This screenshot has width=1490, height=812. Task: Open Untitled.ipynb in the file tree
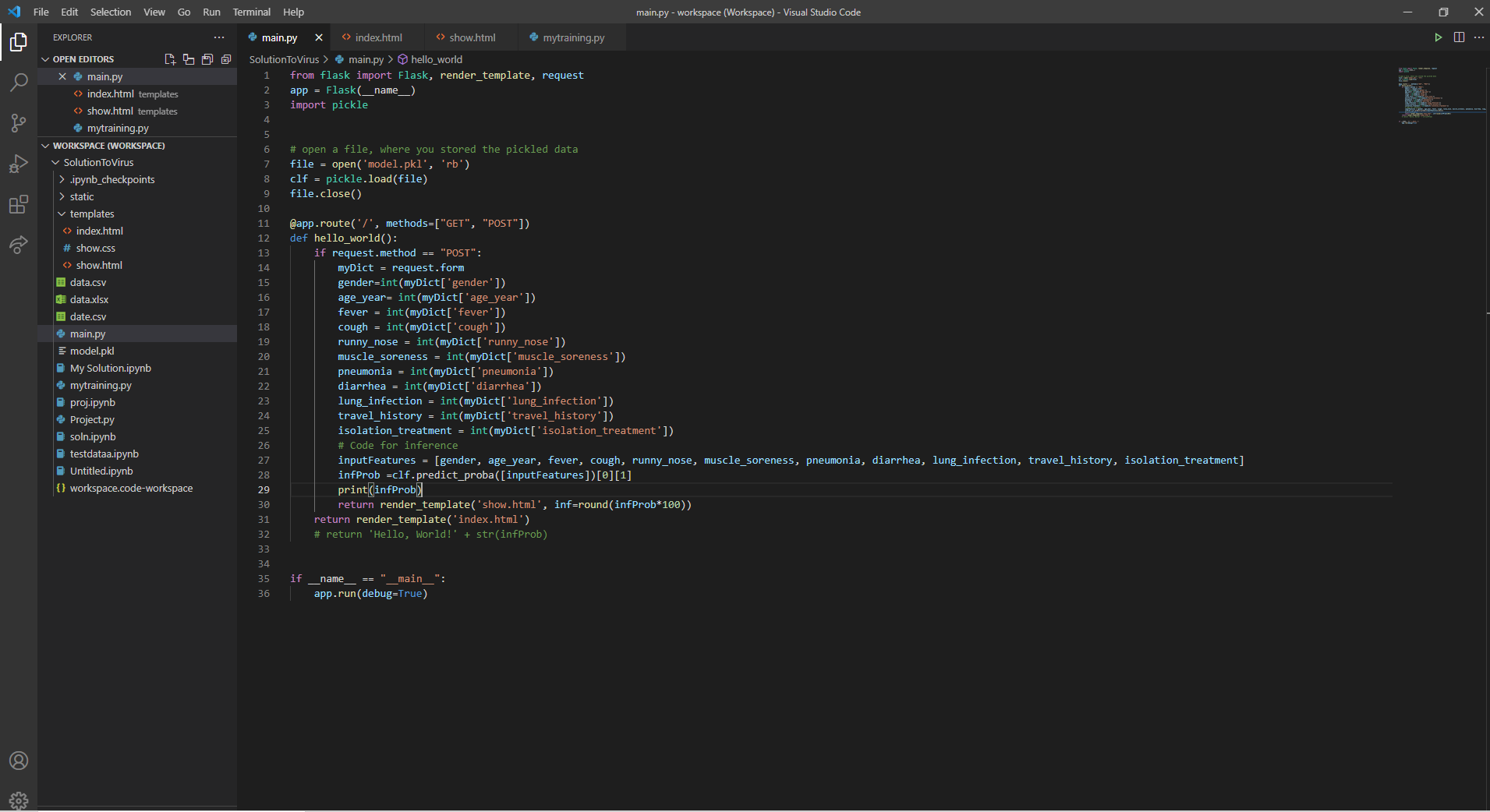click(x=137, y=471)
